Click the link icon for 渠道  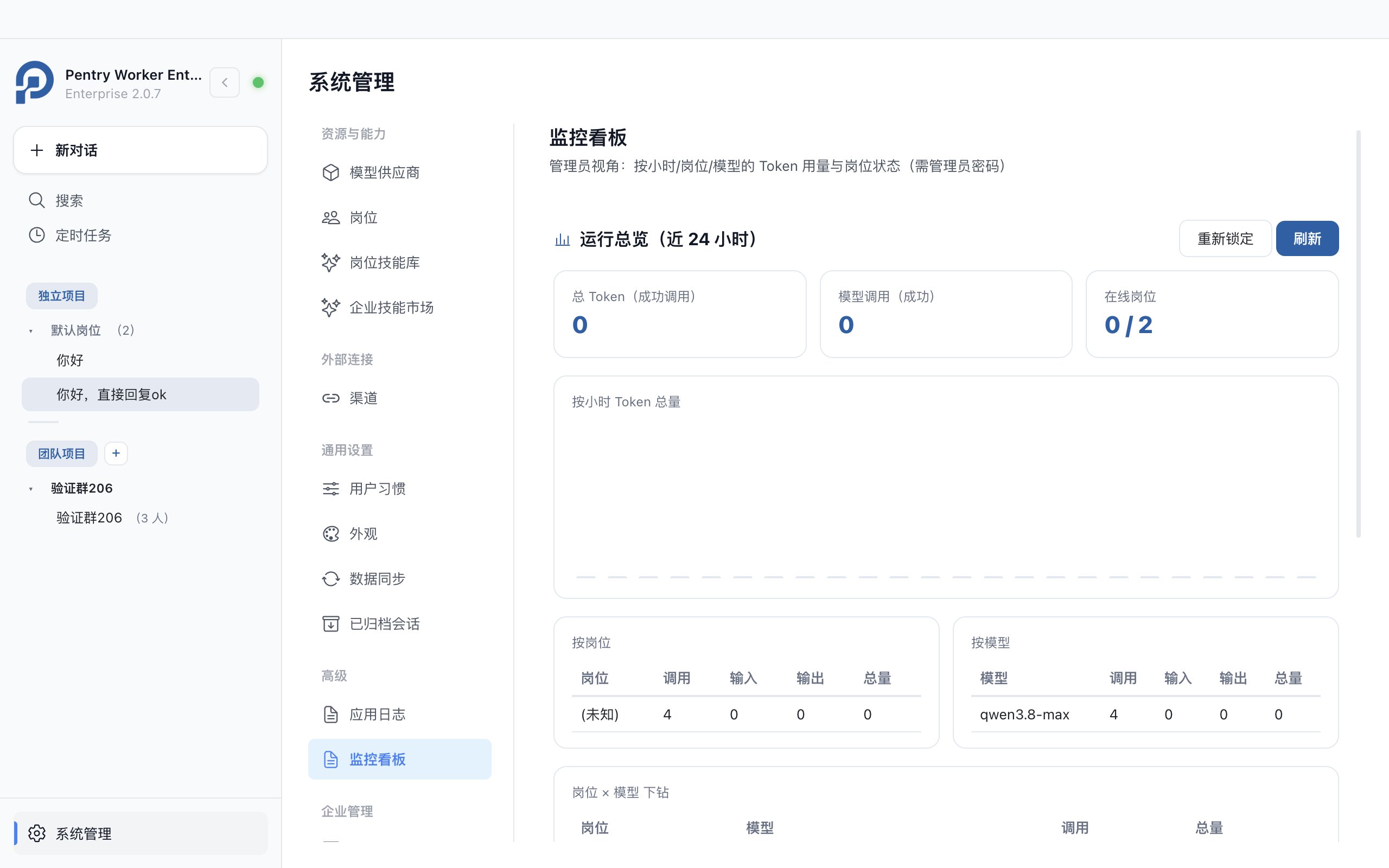tap(330, 398)
